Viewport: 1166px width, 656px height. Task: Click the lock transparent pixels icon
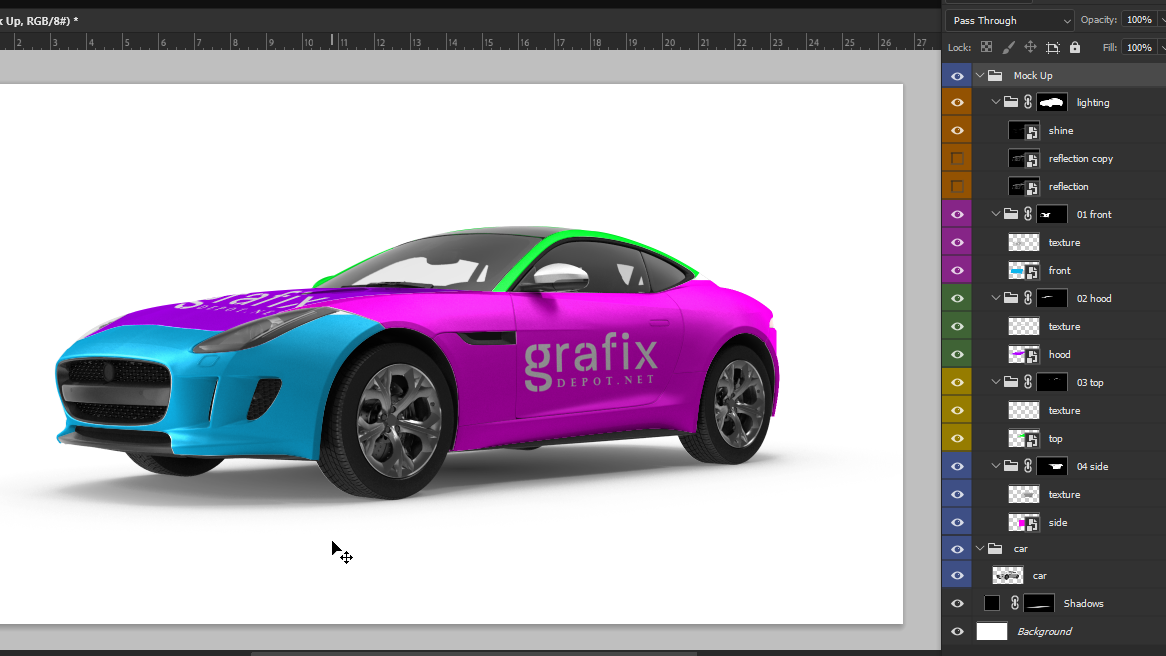[x=986, y=47]
